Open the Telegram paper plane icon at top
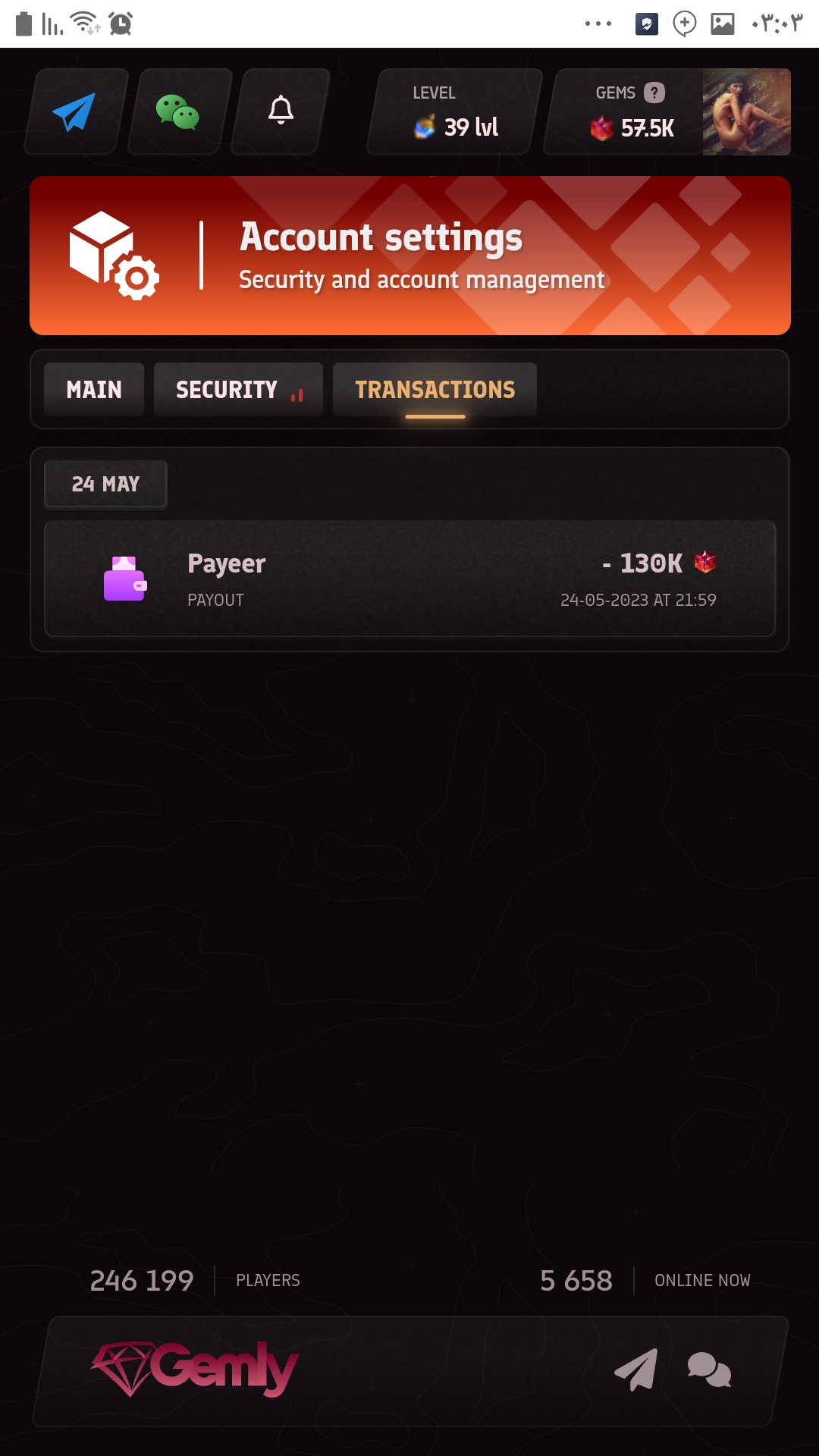Image resolution: width=819 pixels, height=1456 pixels. [74, 112]
